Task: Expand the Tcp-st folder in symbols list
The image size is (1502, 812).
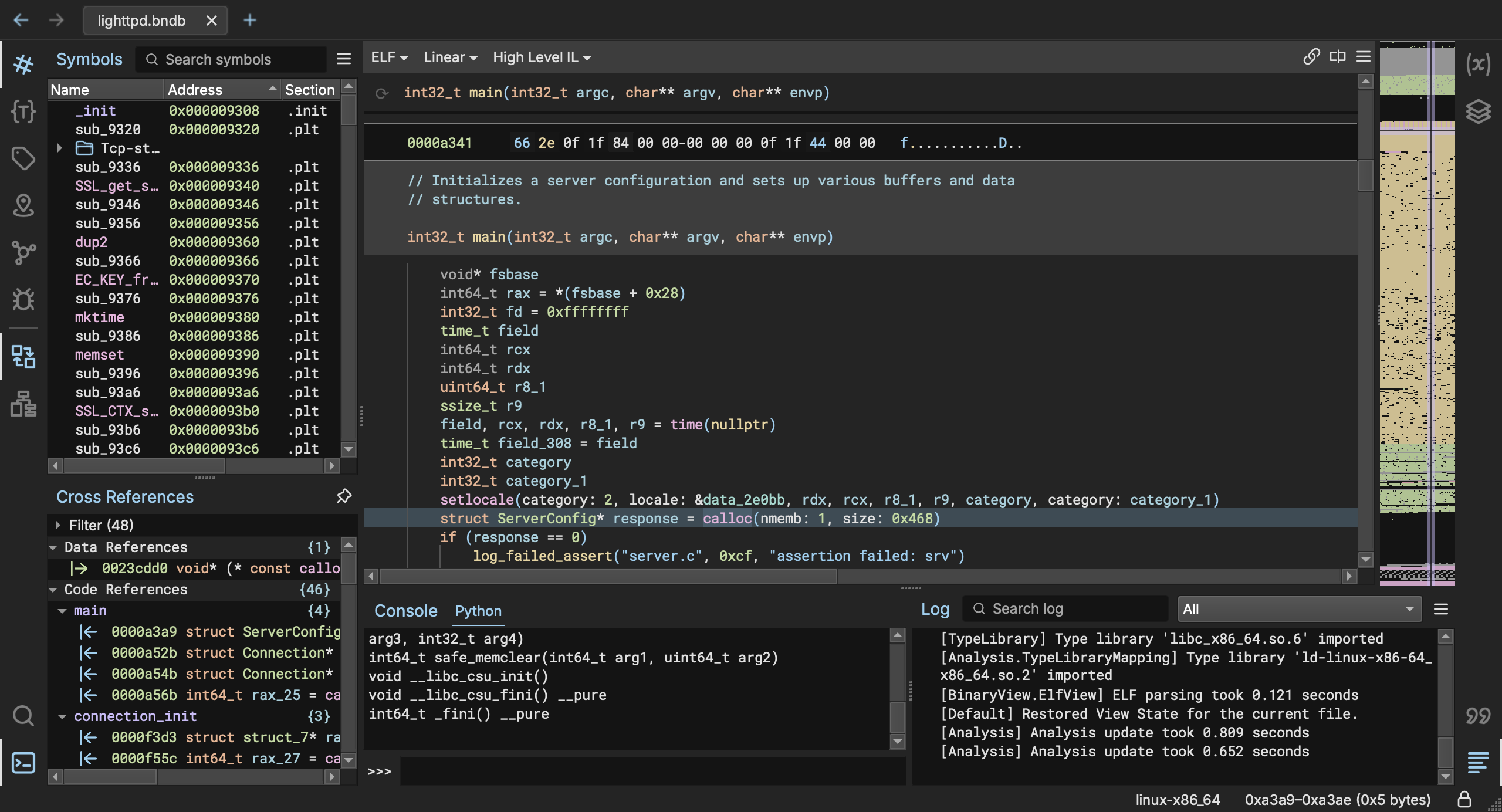Action: click(x=60, y=148)
